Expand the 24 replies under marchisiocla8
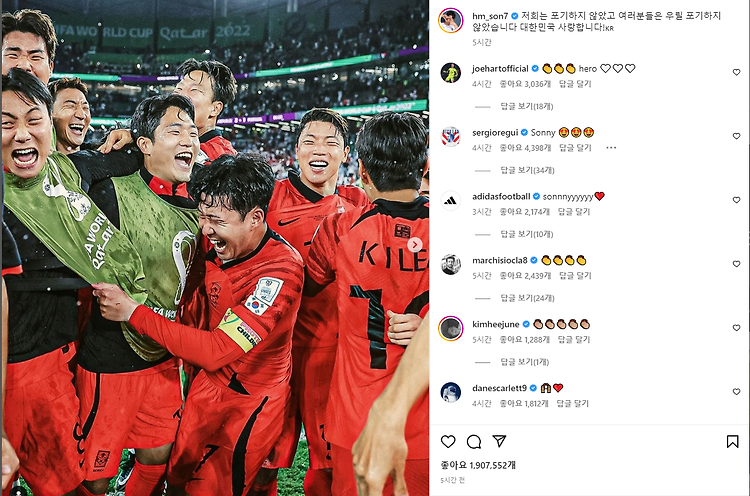Image resolution: width=750 pixels, height=496 pixels. coord(527,298)
